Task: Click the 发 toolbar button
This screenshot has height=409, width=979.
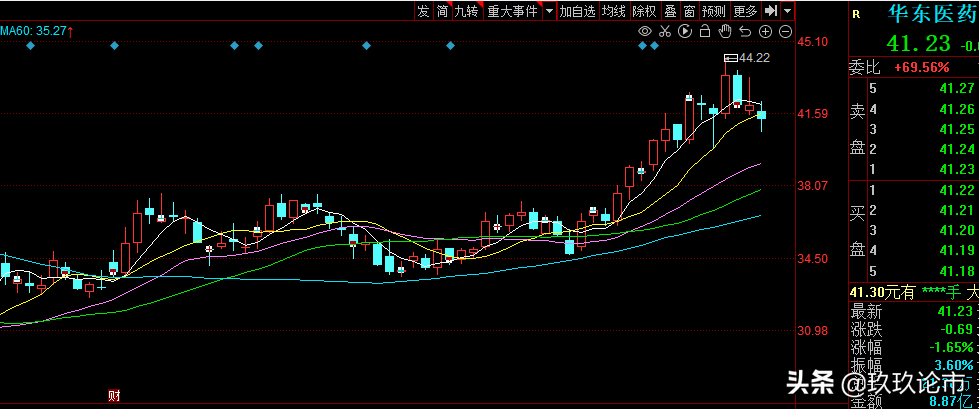Action: (x=423, y=11)
